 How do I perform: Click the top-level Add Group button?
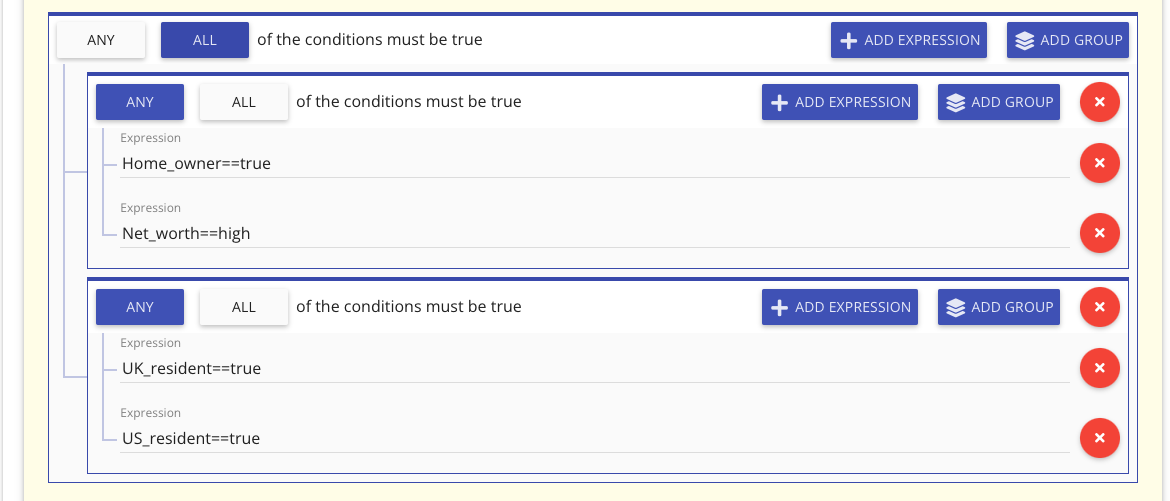[x=1067, y=41]
